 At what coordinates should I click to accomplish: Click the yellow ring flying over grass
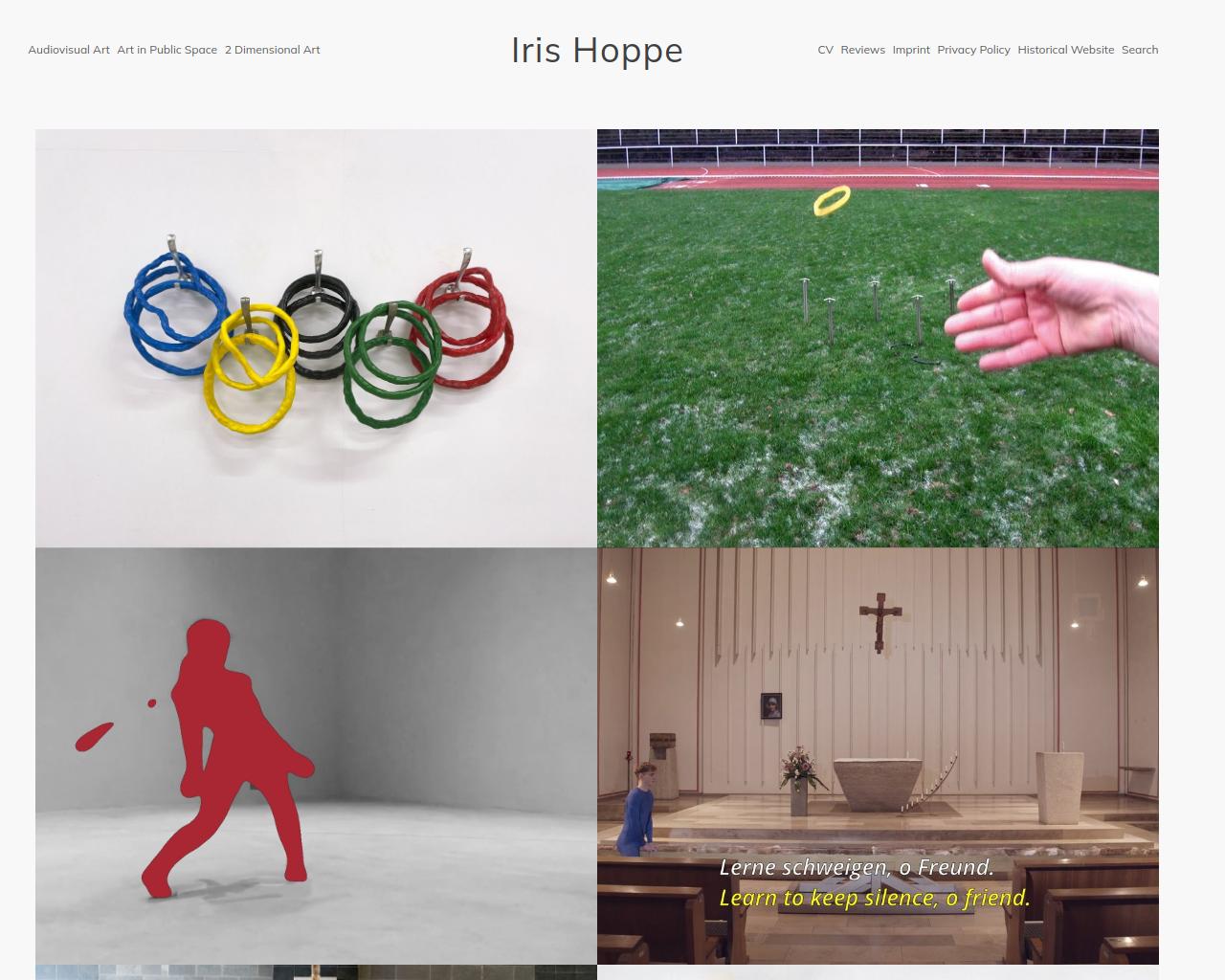tap(832, 200)
